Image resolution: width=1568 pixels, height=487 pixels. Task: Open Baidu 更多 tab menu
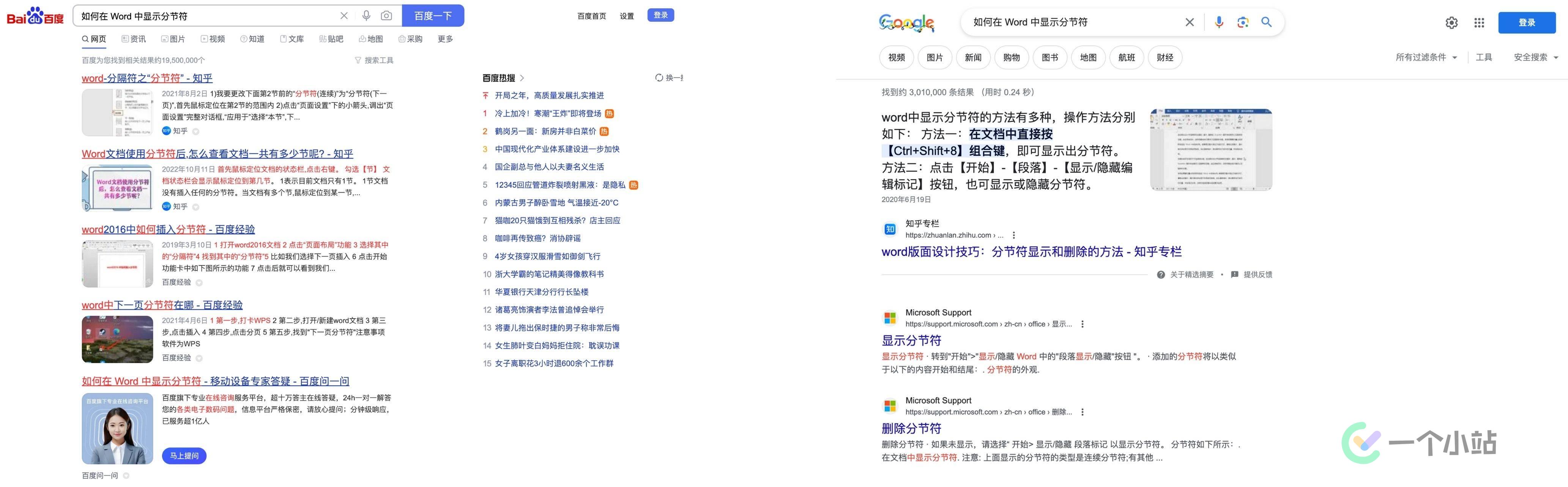coord(445,39)
